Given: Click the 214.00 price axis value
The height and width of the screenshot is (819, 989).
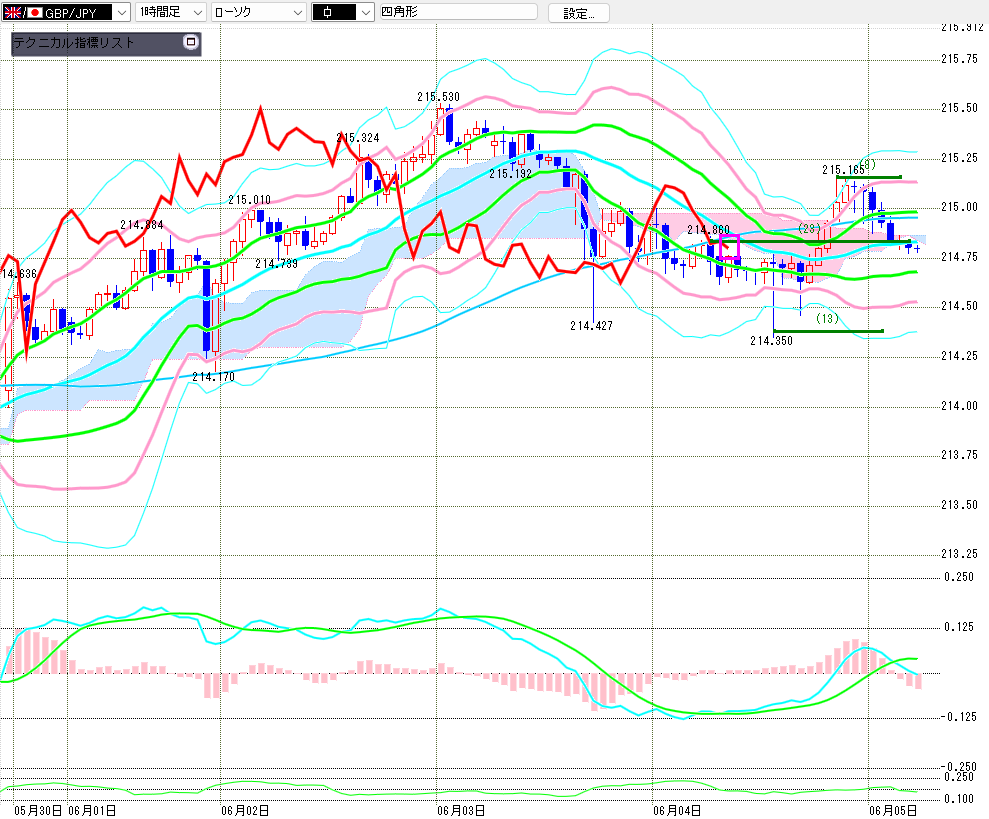Looking at the screenshot, I should coord(959,406).
